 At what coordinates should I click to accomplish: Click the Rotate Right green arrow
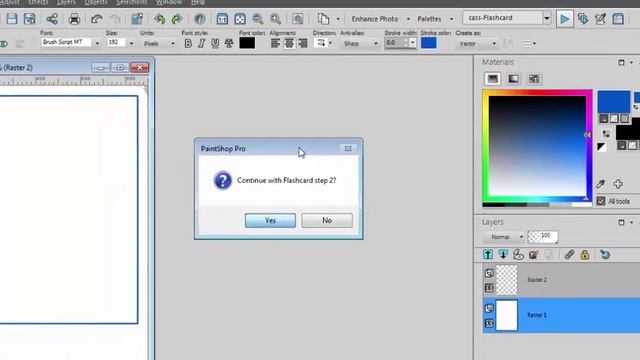pos(177,19)
